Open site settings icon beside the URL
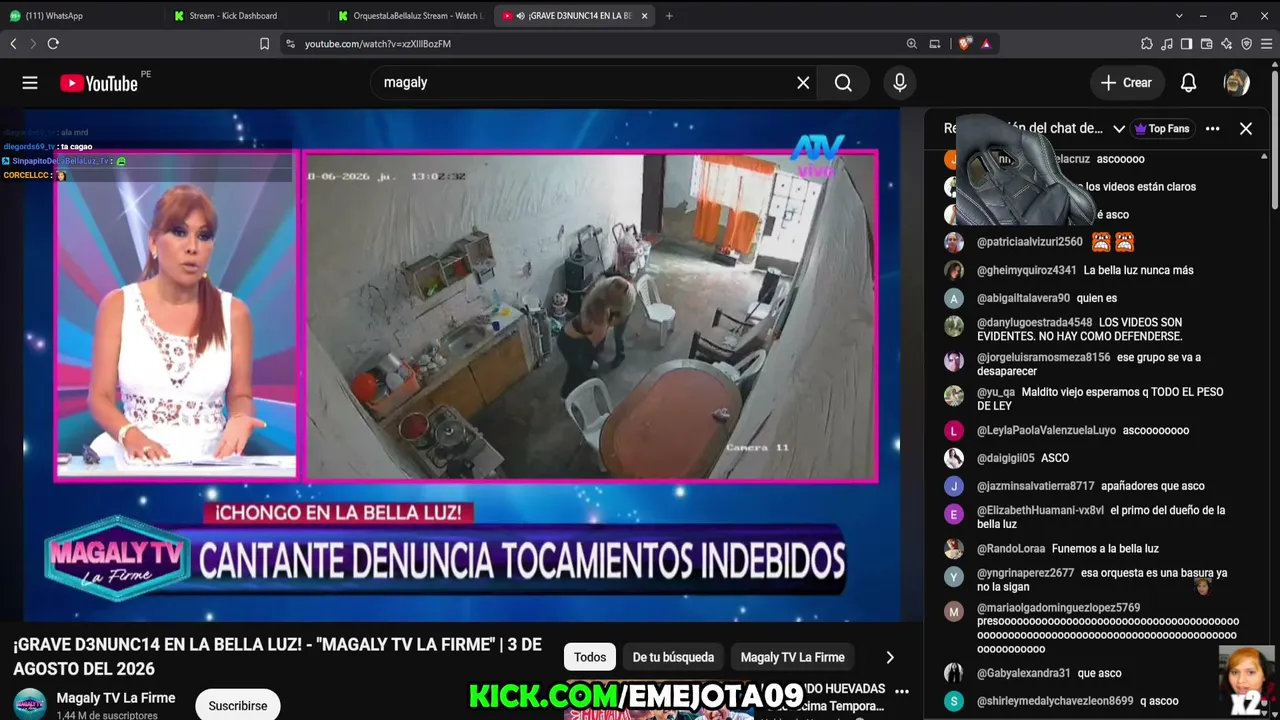 290,44
